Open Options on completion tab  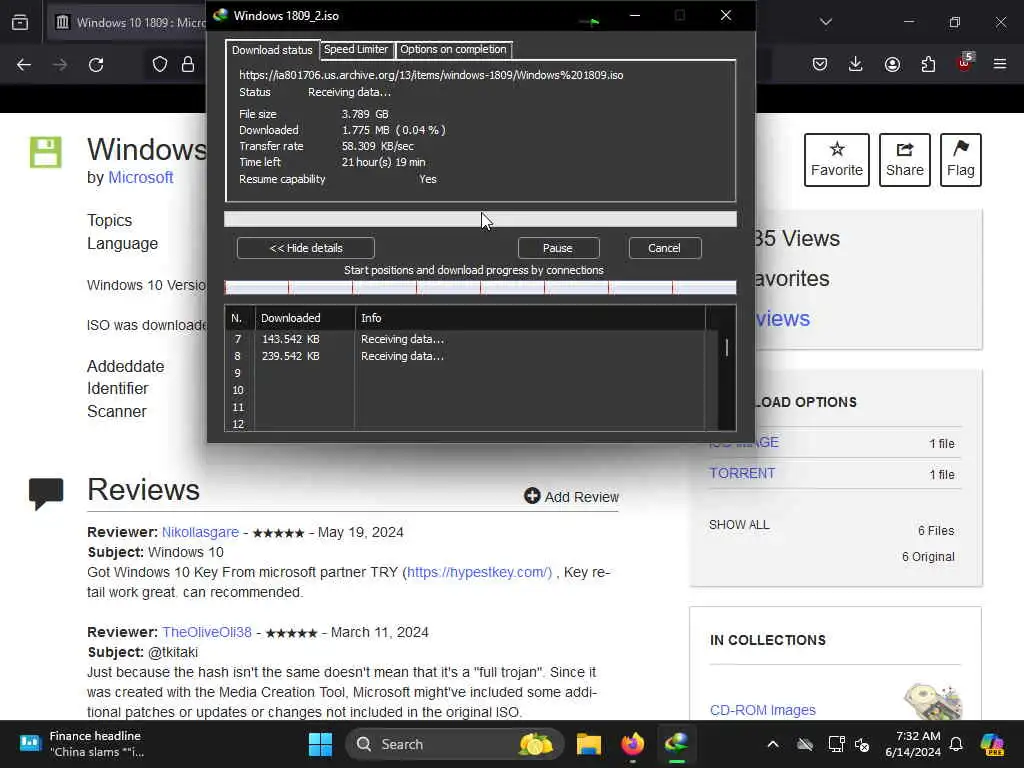tap(453, 49)
